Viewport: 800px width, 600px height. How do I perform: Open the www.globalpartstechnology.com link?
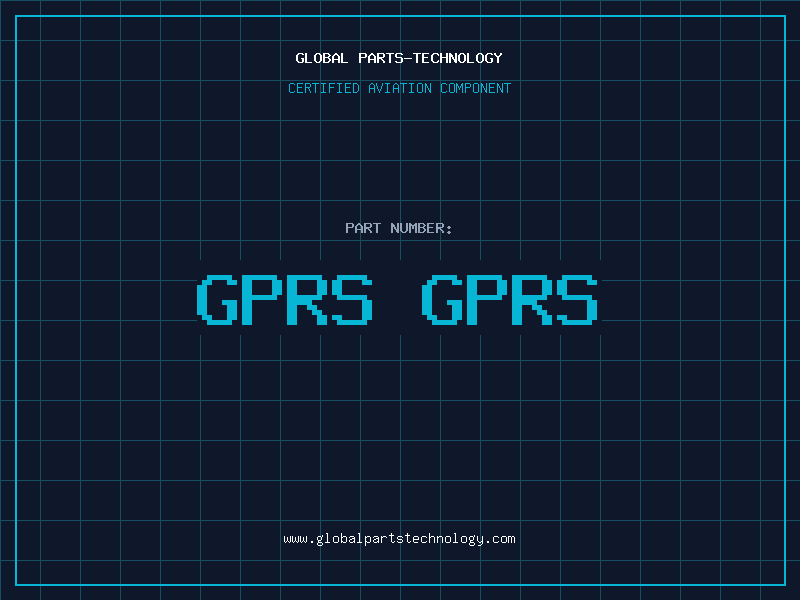point(399,539)
